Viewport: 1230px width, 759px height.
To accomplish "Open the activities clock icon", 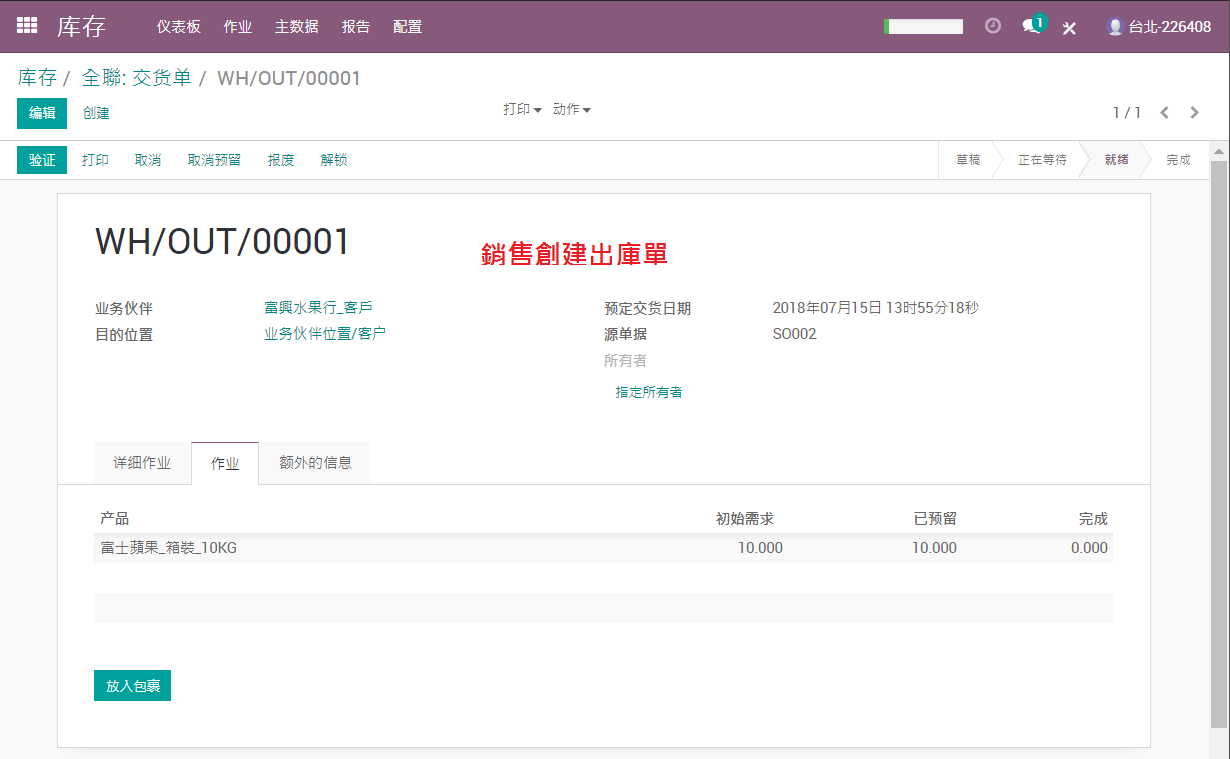I will [993, 26].
